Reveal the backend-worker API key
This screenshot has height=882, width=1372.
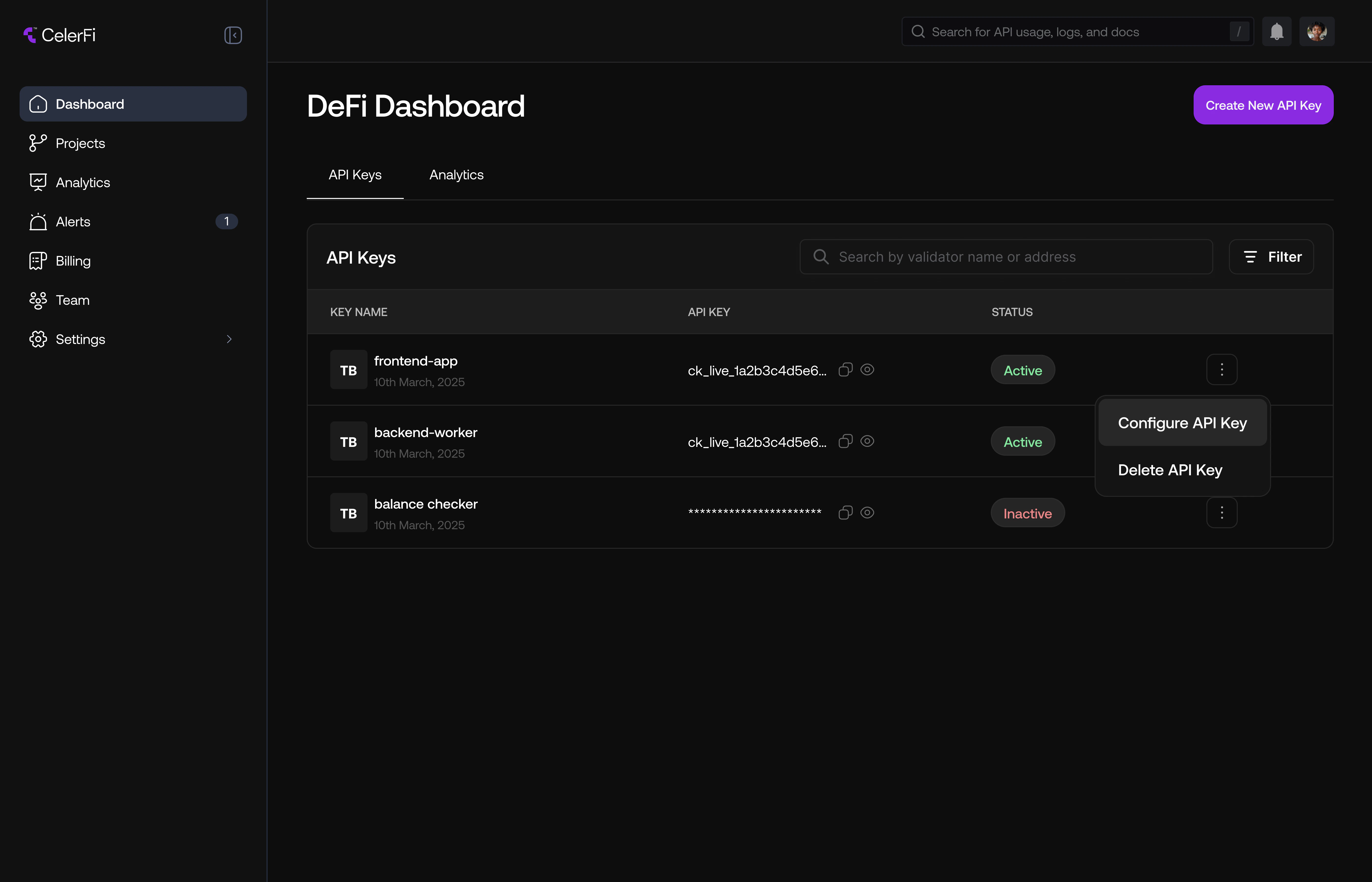pyautogui.click(x=867, y=441)
